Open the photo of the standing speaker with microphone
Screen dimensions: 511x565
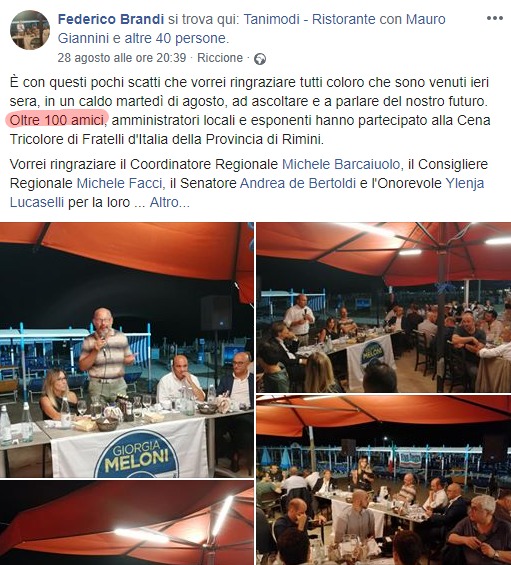[x=126, y=350]
